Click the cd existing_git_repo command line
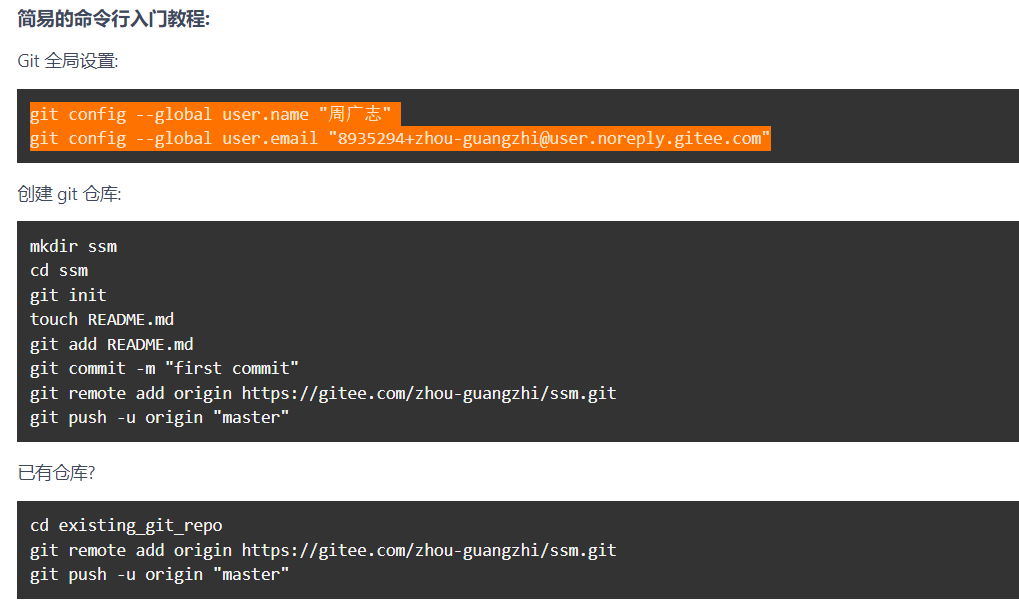This screenshot has height=605, width=1019. tap(126, 525)
